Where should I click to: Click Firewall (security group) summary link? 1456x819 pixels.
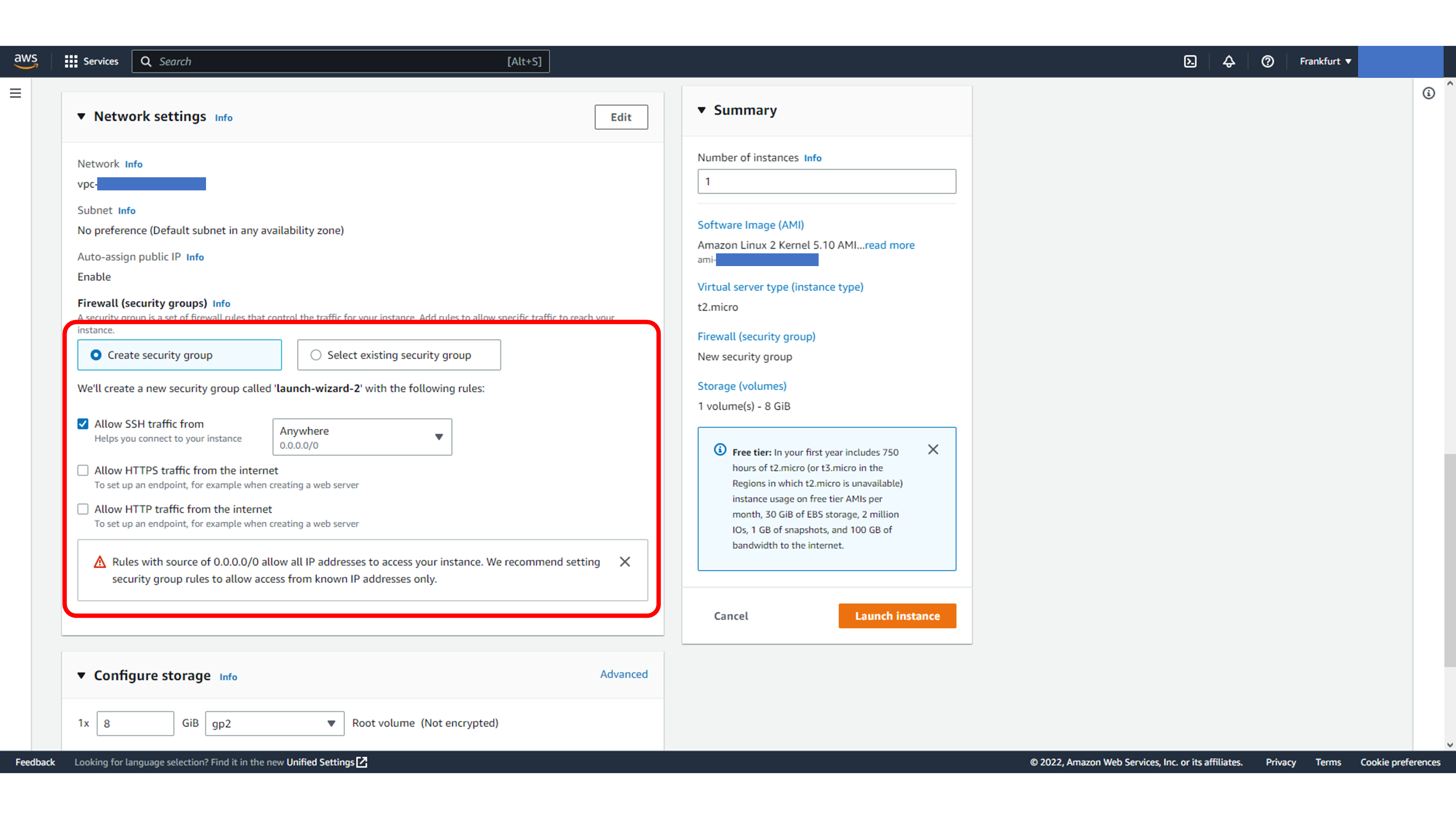click(x=756, y=336)
